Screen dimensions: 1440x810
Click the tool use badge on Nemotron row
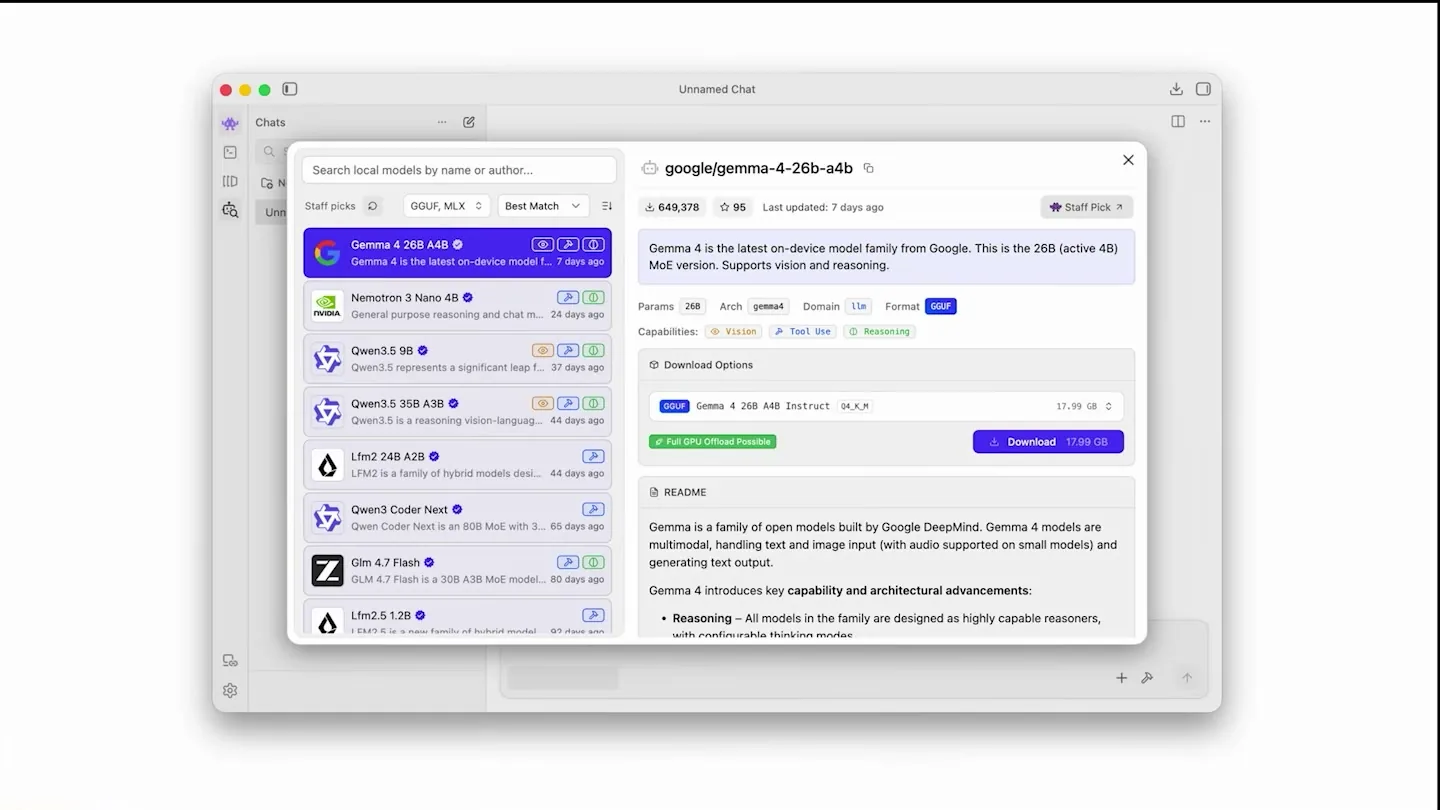(568, 297)
